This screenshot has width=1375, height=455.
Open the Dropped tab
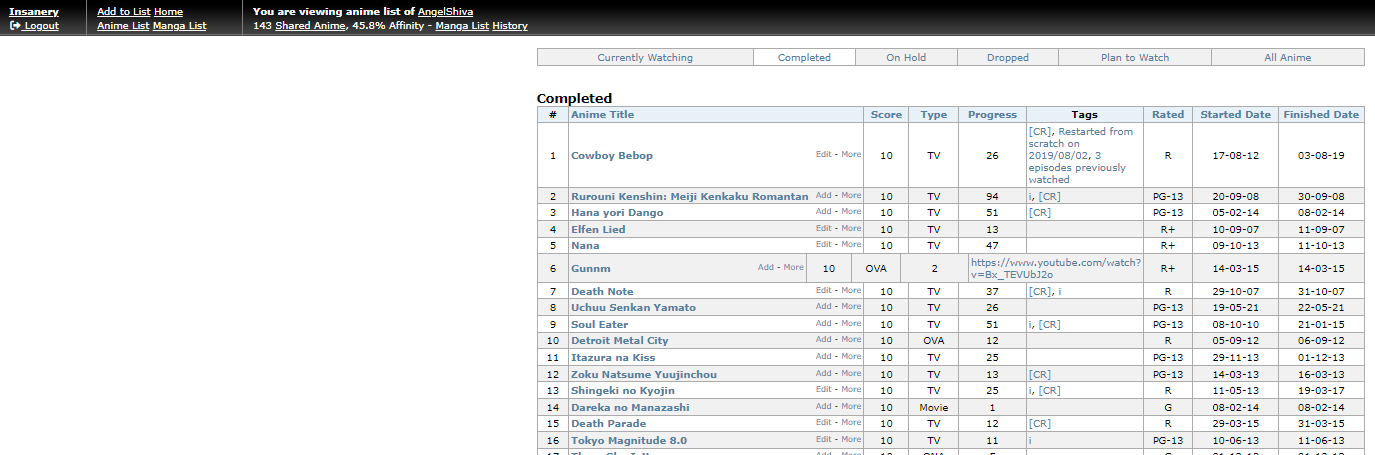tap(1007, 58)
